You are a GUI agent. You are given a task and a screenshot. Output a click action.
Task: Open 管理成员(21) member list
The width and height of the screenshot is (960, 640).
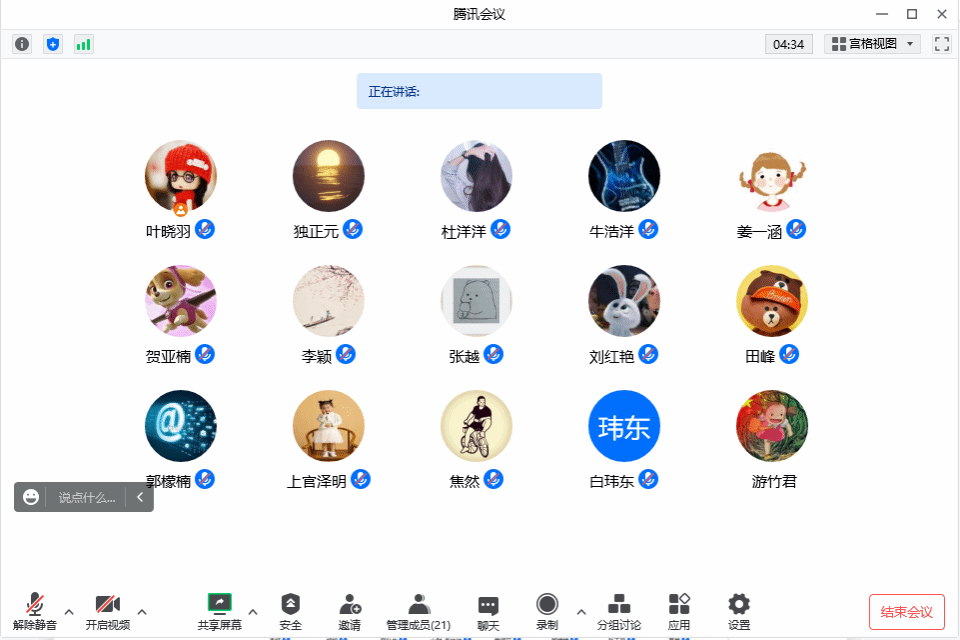[418, 611]
